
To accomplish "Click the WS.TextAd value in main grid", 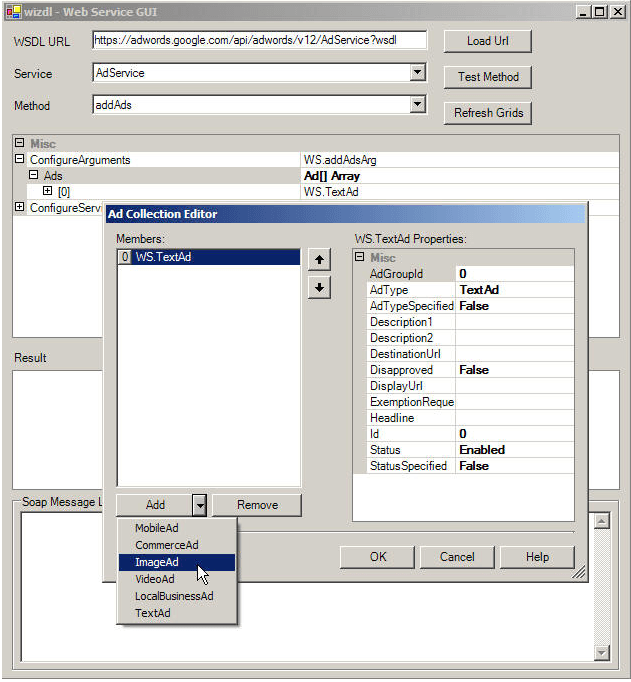I will click(x=460, y=192).
